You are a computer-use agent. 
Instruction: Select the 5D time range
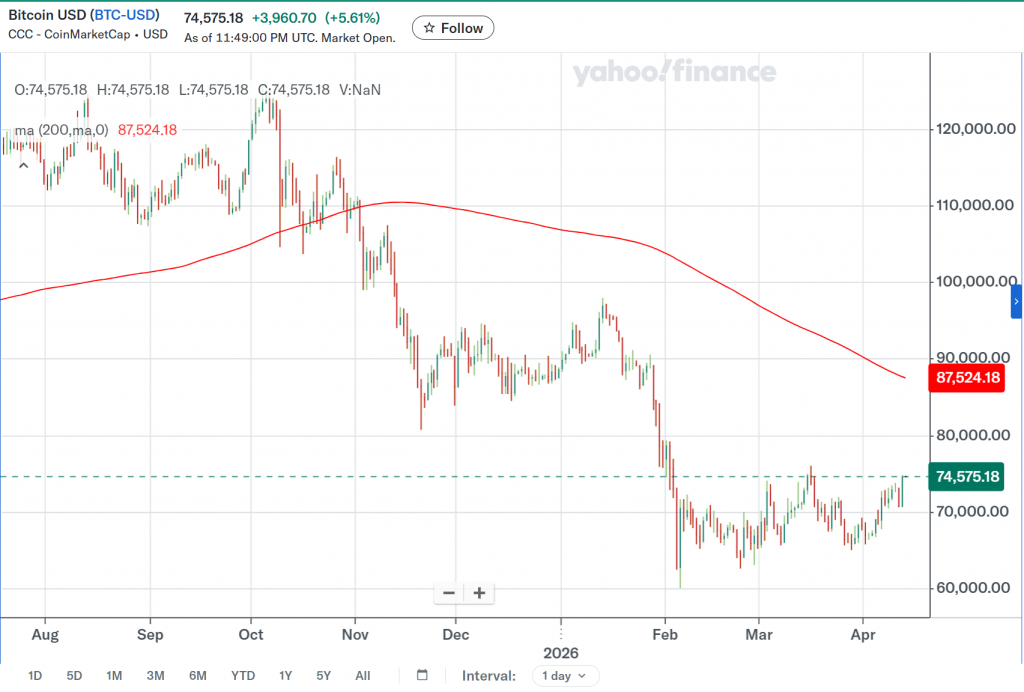click(x=74, y=676)
